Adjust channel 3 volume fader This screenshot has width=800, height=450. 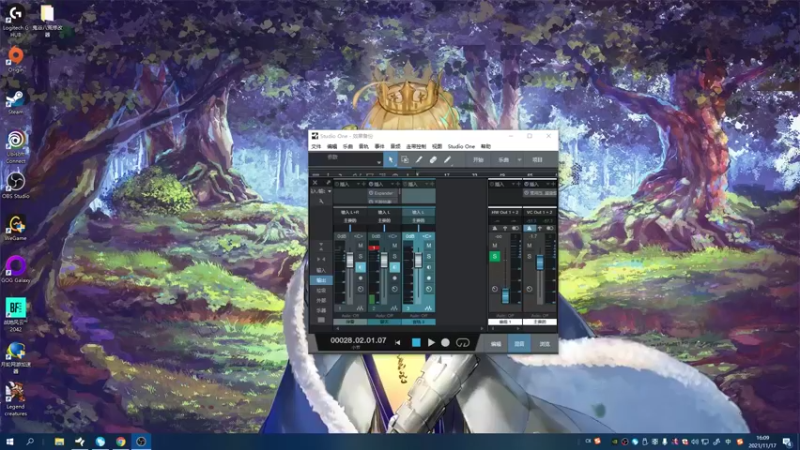(x=418, y=260)
